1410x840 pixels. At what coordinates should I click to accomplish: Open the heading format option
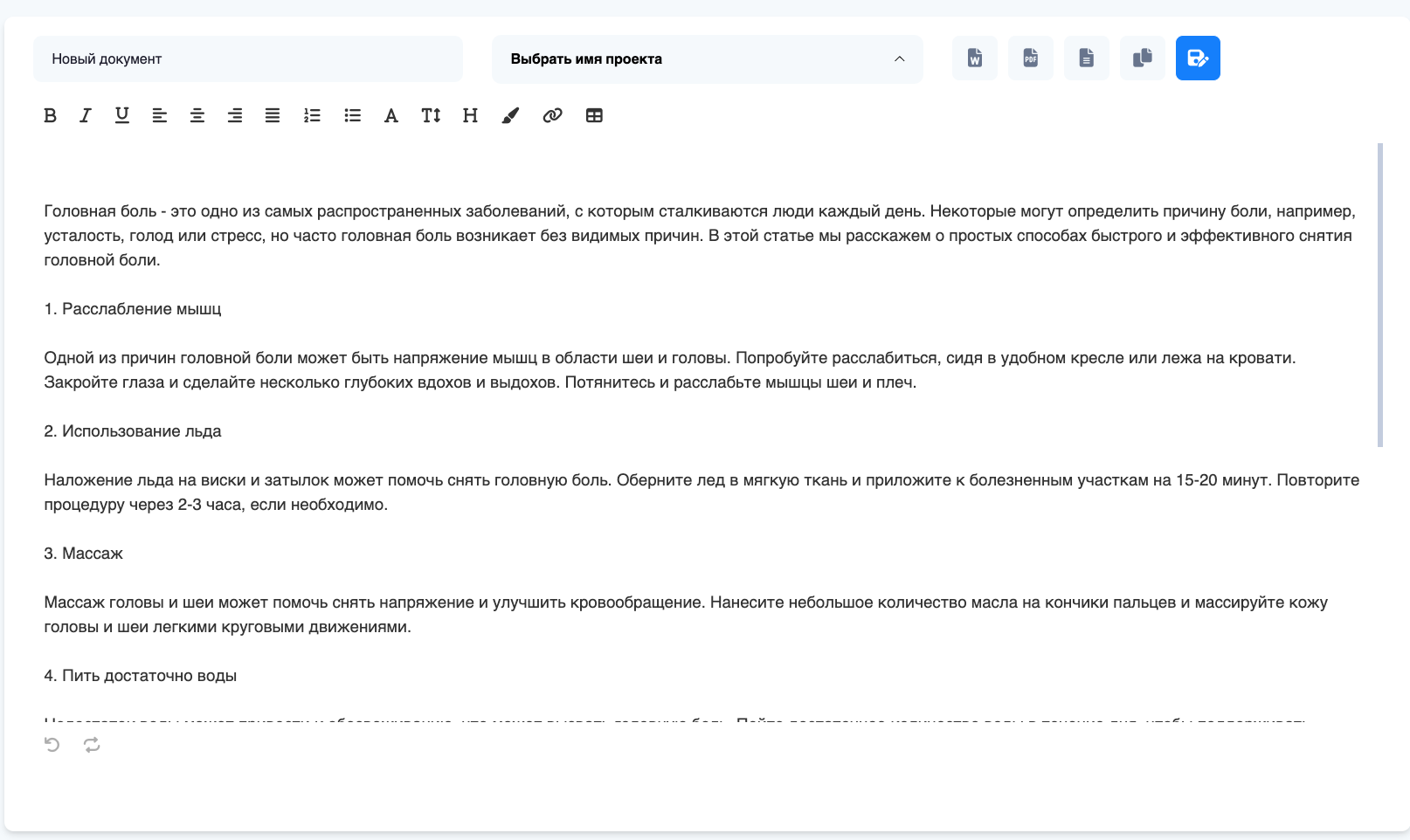point(470,115)
